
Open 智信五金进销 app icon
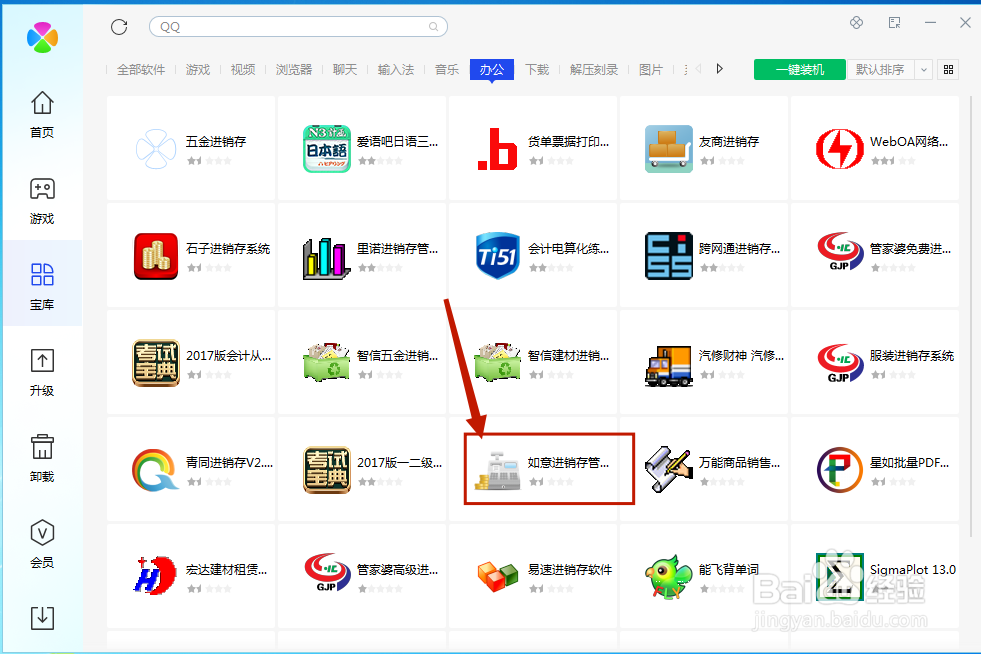(x=327, y=362)
